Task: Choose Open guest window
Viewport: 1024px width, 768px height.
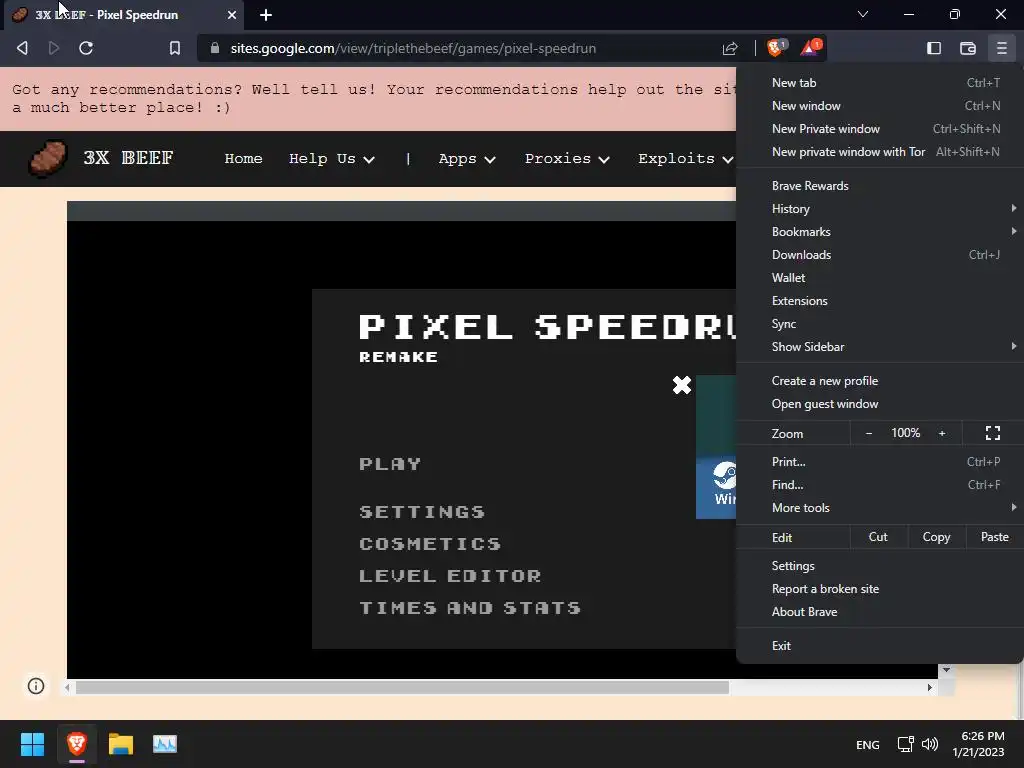Action: [880, 404]
